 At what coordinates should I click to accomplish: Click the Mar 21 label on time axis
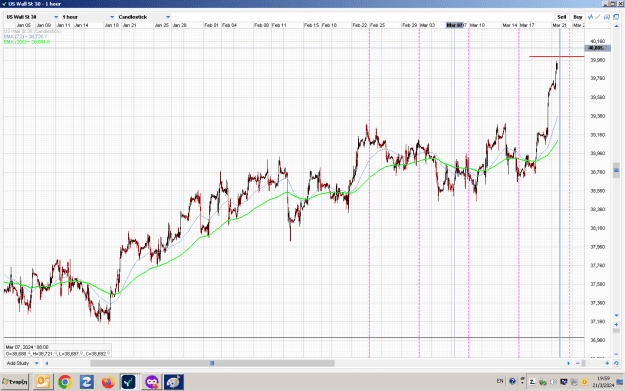click(x=559, y=25)
